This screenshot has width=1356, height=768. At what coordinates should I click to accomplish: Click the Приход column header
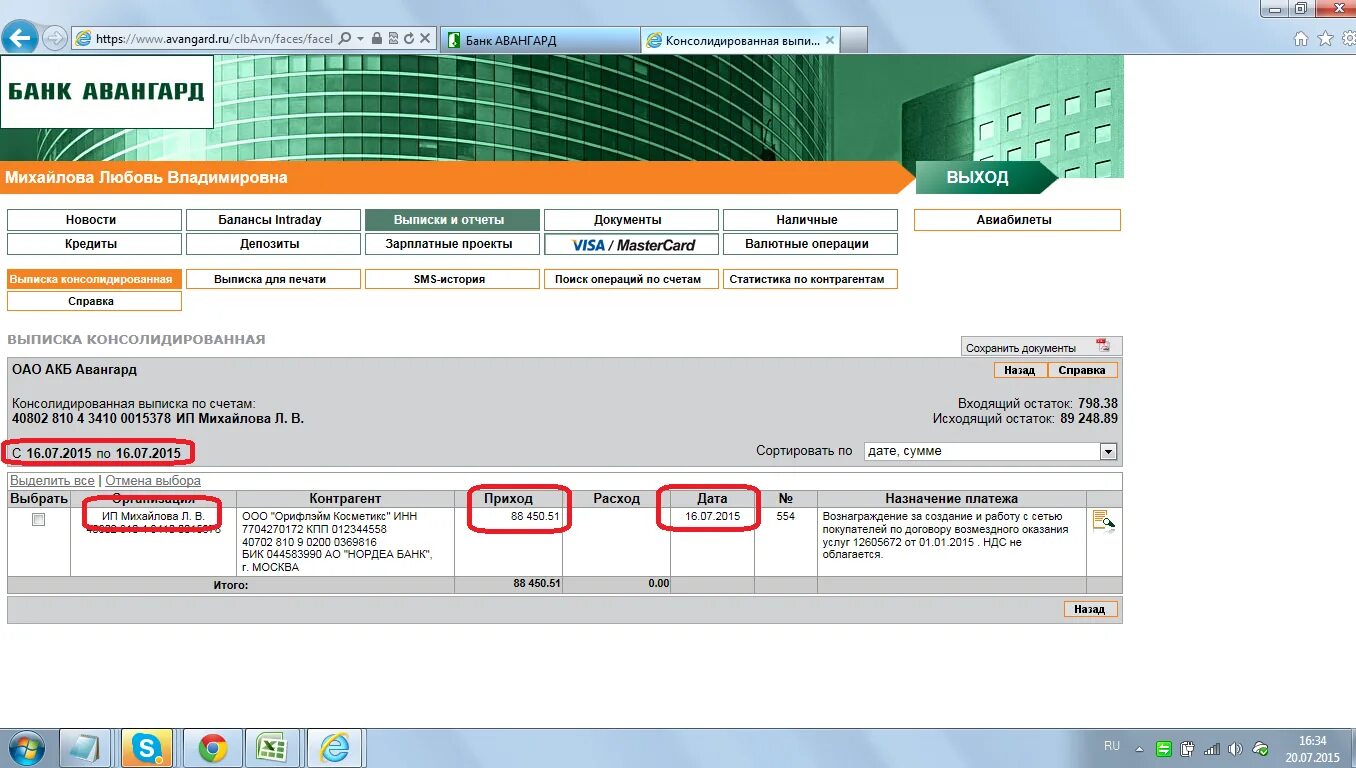click(508, 498)
